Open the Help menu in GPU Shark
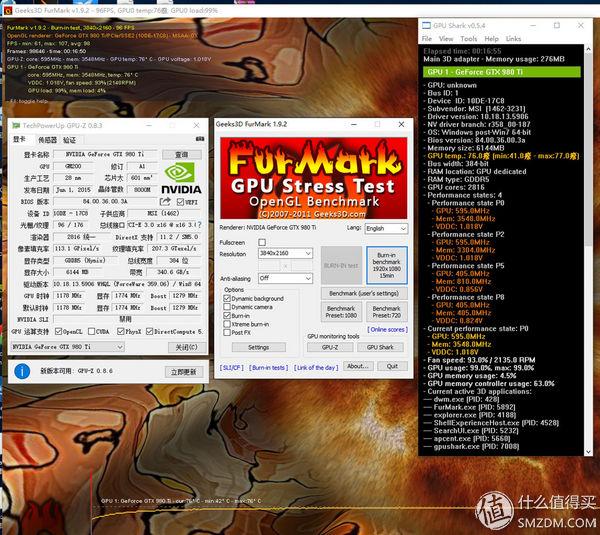600x535 pixels. pos(491,39)
